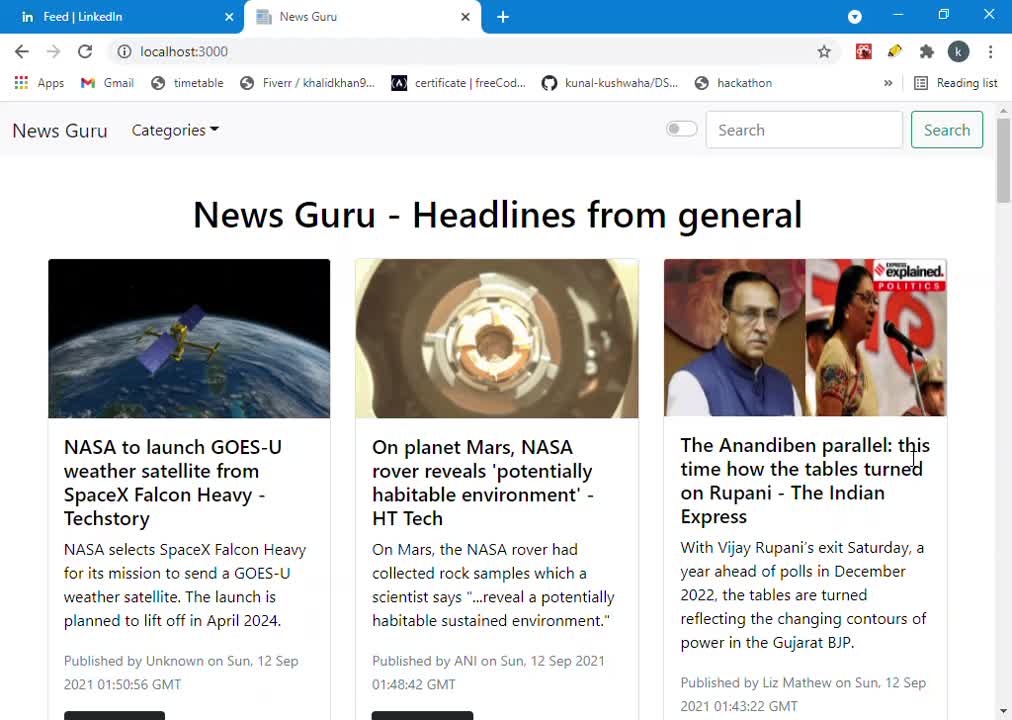Click the NASA satellite article image
The image size is (1012, 720).
click(189, 339)
